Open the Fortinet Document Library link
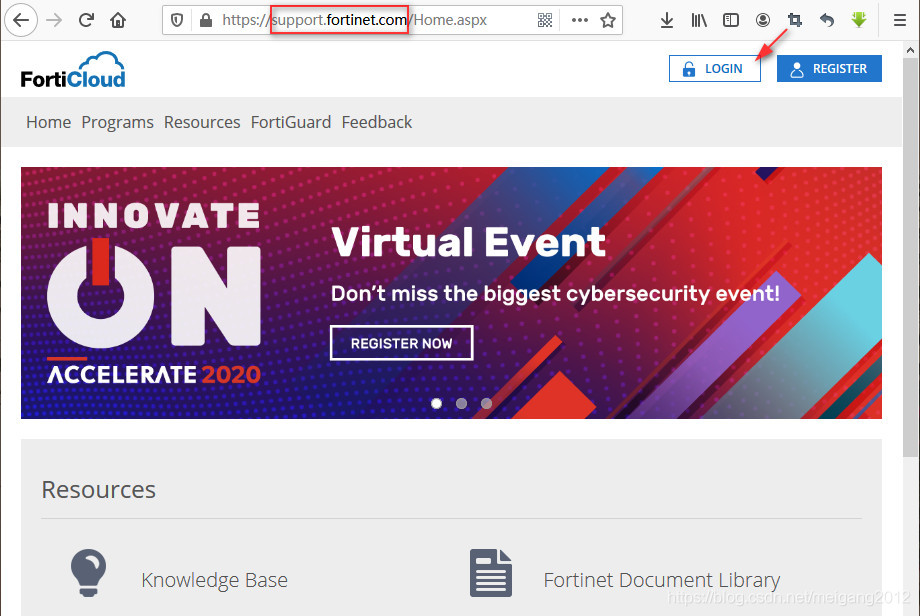Viewport: 920px width, 616px height. pos(661,580)
